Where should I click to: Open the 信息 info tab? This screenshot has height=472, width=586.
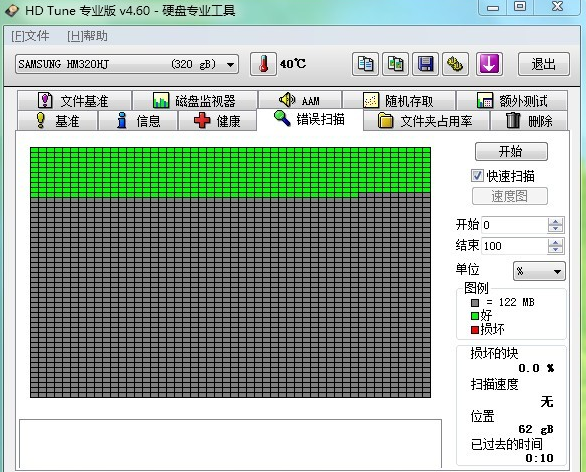pyautogui.click(x=138, y=121)
